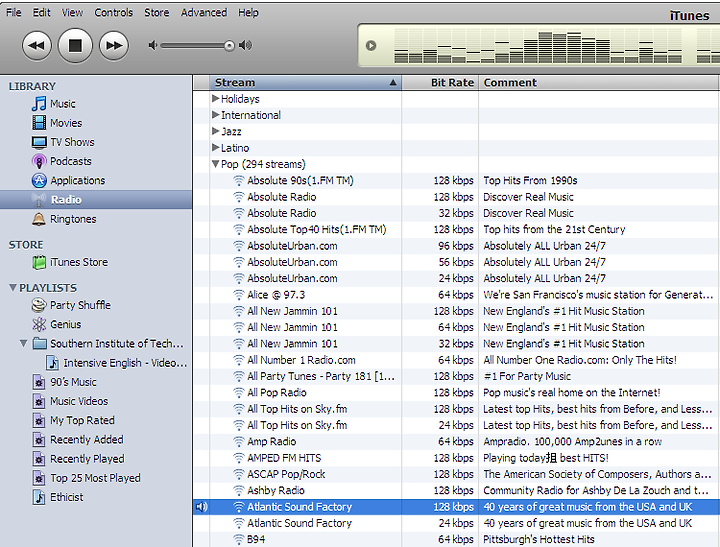This screenshot has height=547, width=720.
Task: Sort by the Comment column header
Action: pos(599,83)
